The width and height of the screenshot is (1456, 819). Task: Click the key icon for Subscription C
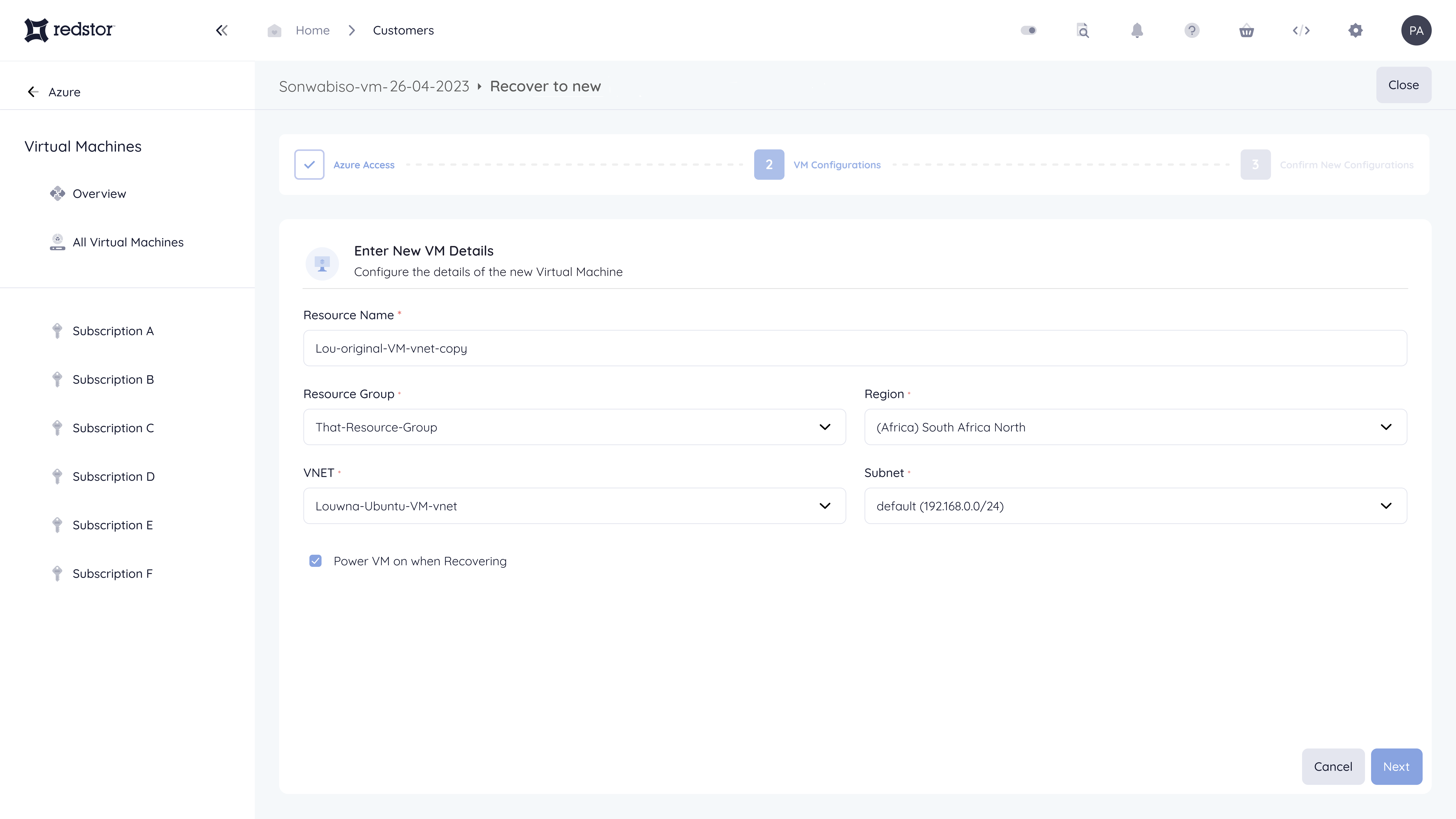(x=57, y=428)
